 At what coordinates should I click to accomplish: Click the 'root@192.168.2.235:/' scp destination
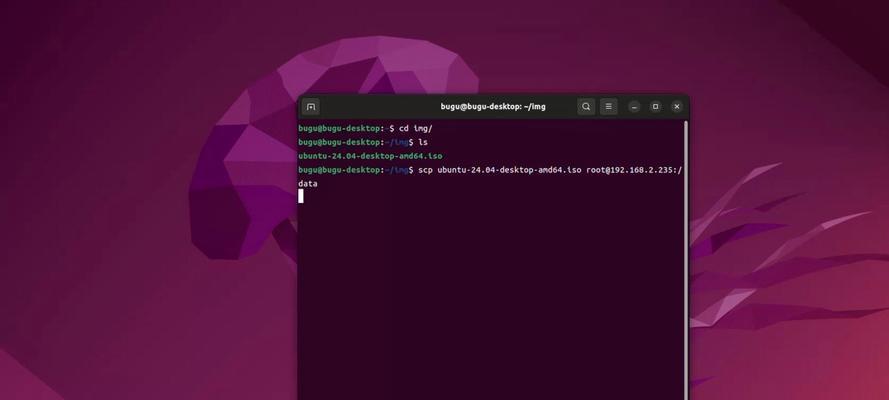tap(634, 170)
